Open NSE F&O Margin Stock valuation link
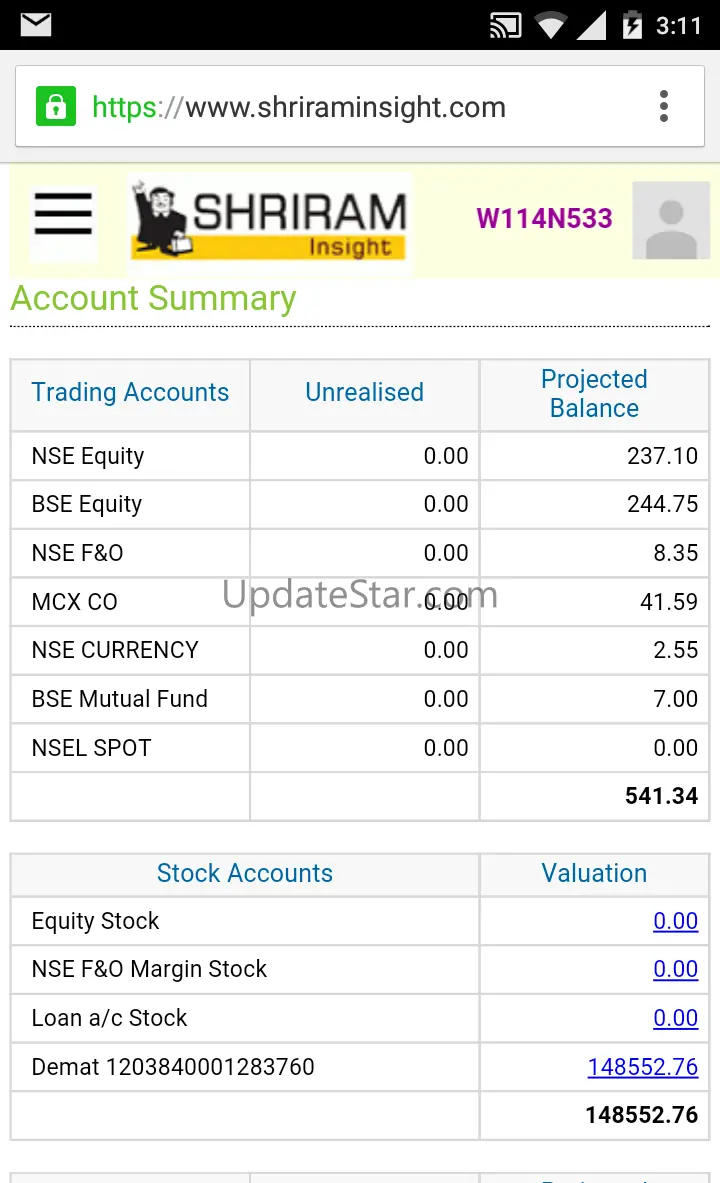Image resolution: width=720 pixels, height=1183 pixels. pyautogui.click(x=675, y=969)
